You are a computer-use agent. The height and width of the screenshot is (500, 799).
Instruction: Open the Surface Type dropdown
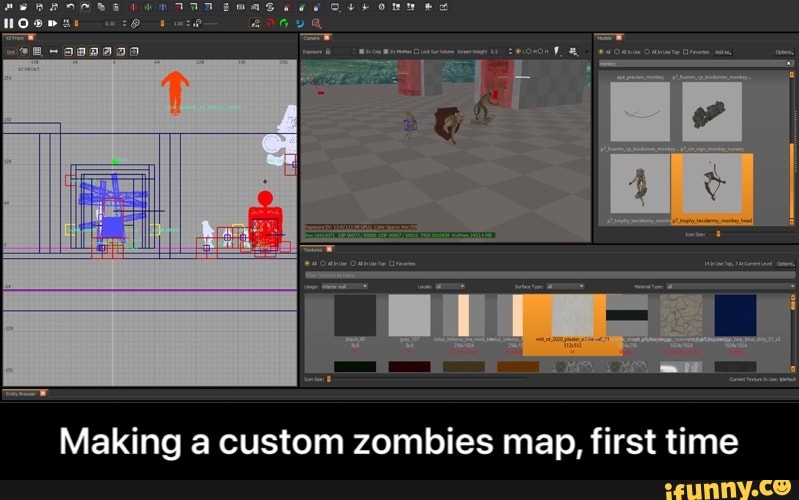point(565,286)
